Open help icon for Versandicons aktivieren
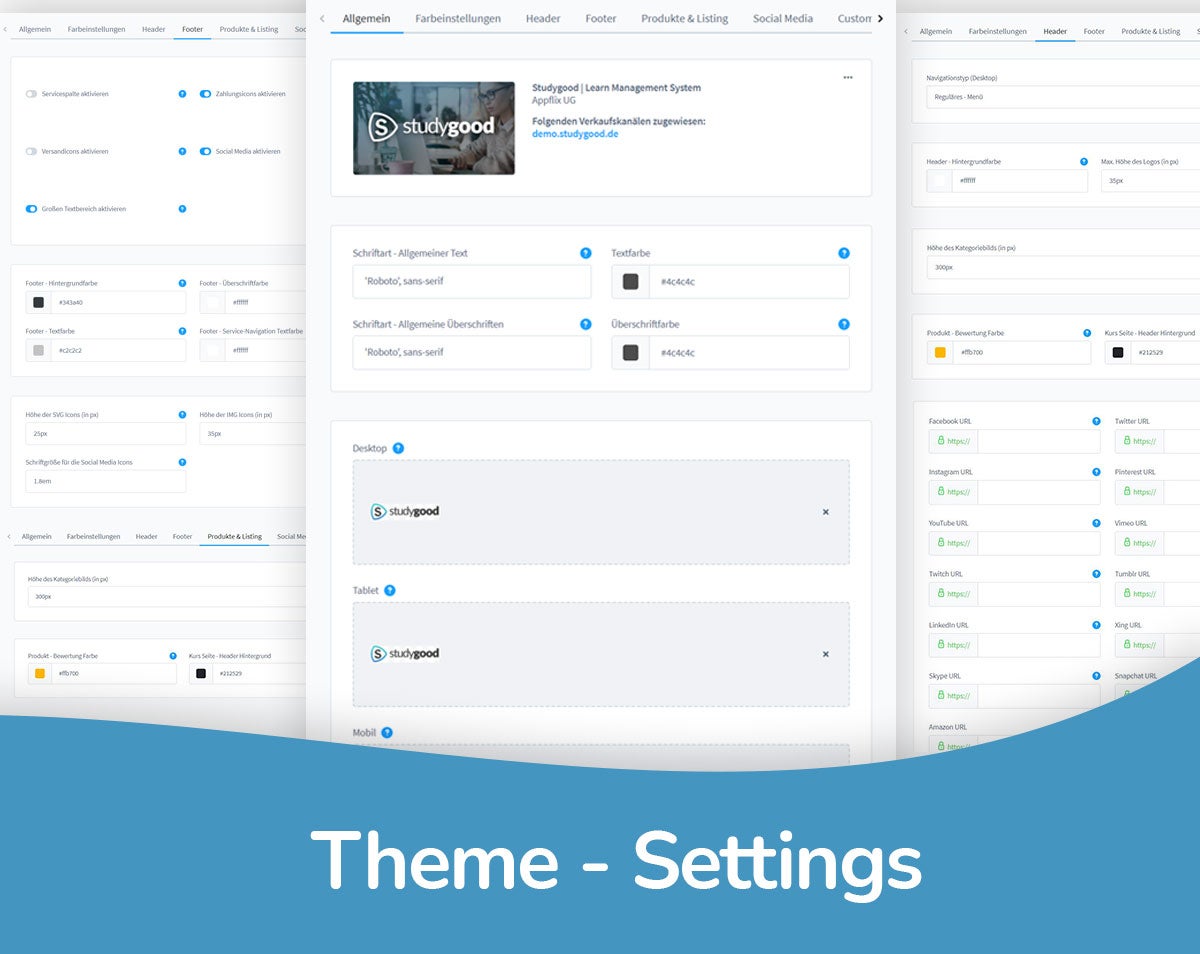1200x954 pixels. 182,151
